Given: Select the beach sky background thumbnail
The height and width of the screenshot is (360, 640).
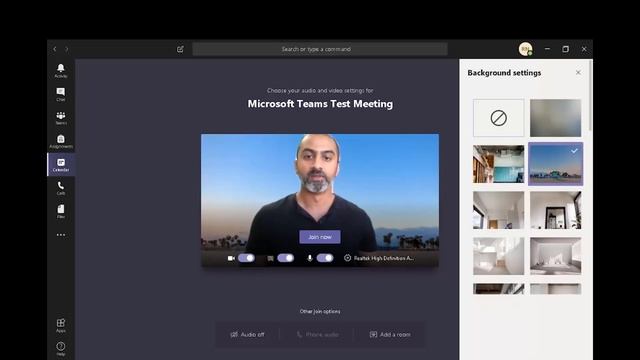Looking at the screenshot, I should (556, 164).
